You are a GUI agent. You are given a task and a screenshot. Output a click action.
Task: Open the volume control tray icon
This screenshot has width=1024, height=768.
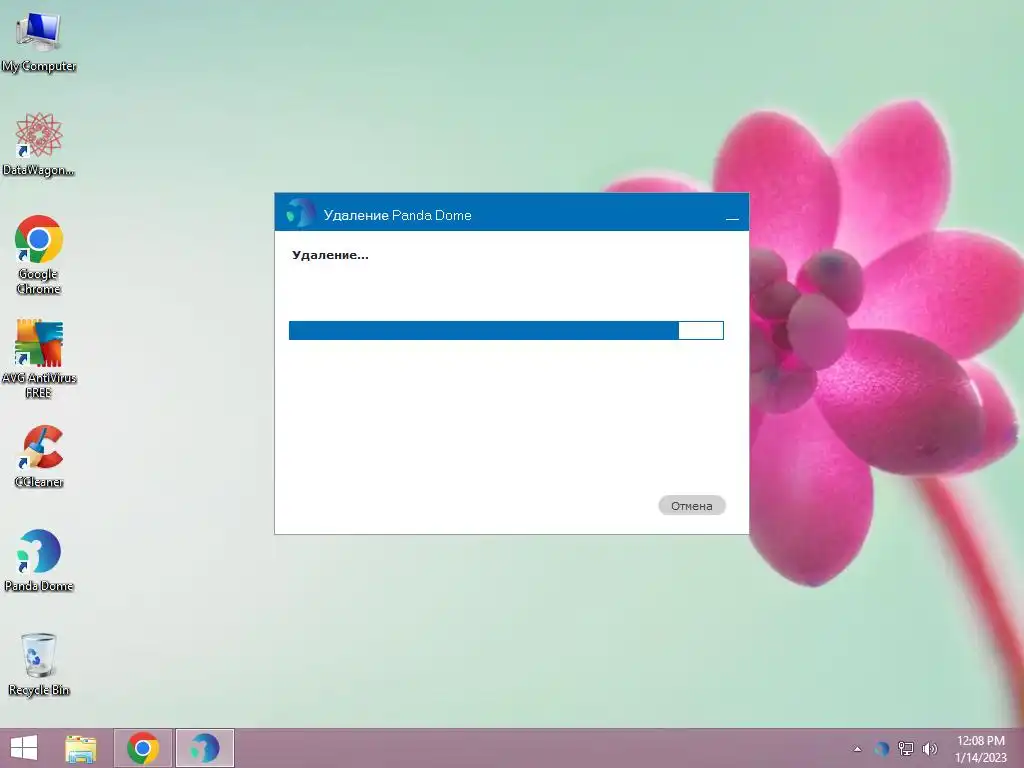click(929, 748)
